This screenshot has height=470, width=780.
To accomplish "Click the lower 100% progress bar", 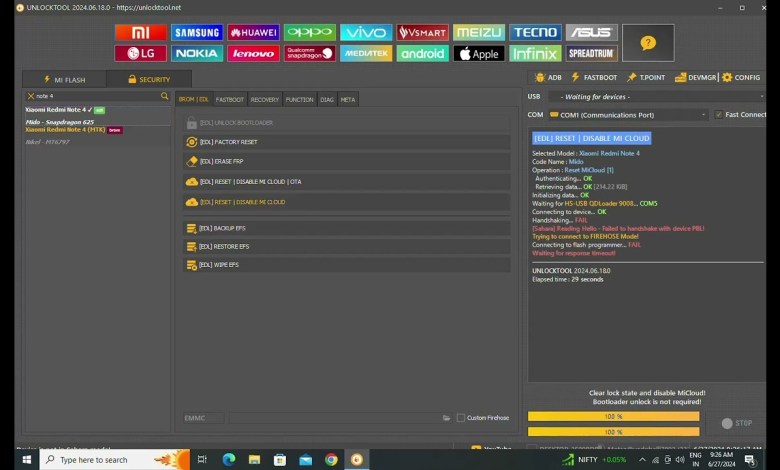I will (x=613, y=432).
